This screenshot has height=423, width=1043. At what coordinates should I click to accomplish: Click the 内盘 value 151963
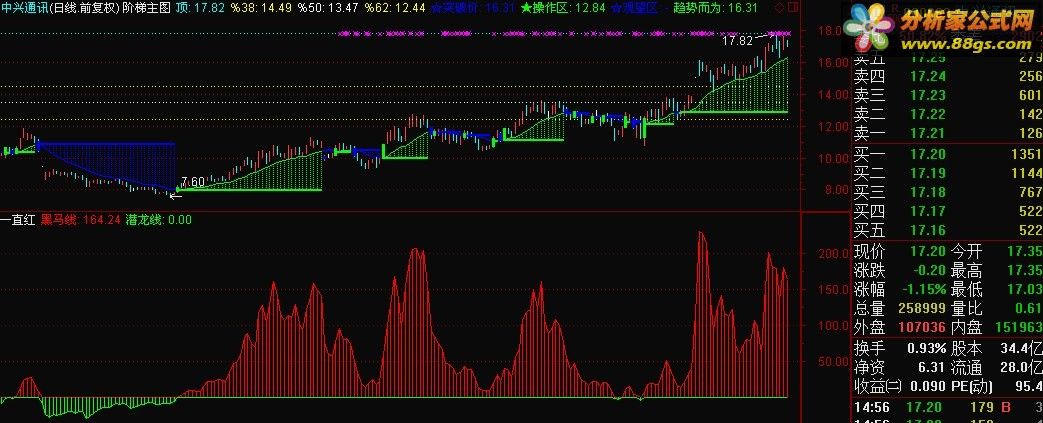point(1019,327)
